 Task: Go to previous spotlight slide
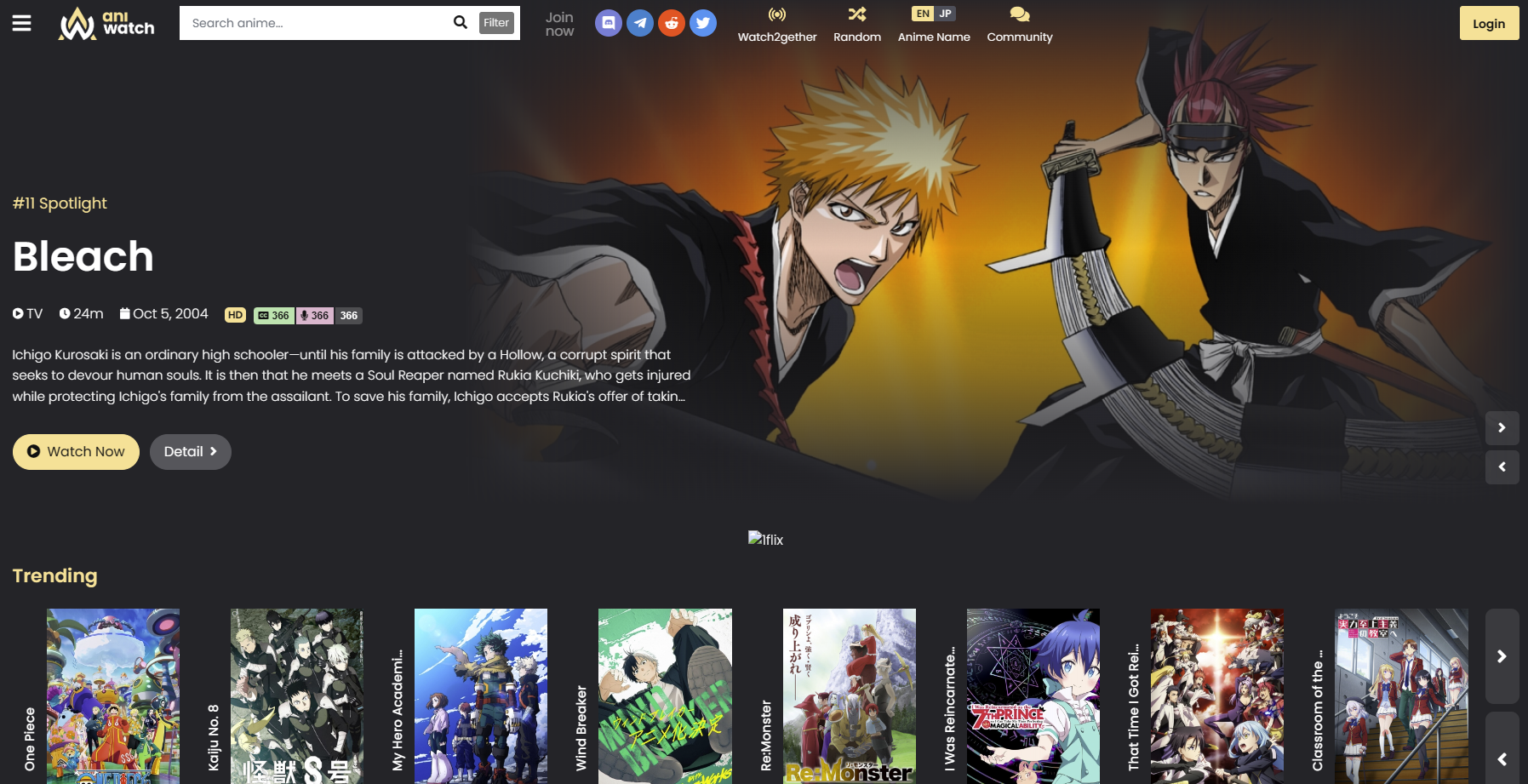click(x=1502, y=466)
